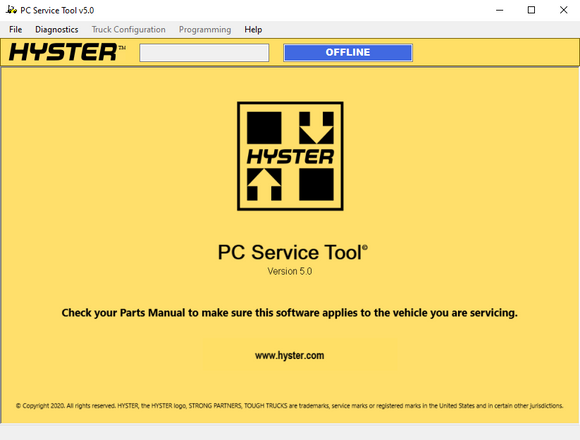
Task: Click the Version 5.0 text
Action: click(x=290, y=271)
